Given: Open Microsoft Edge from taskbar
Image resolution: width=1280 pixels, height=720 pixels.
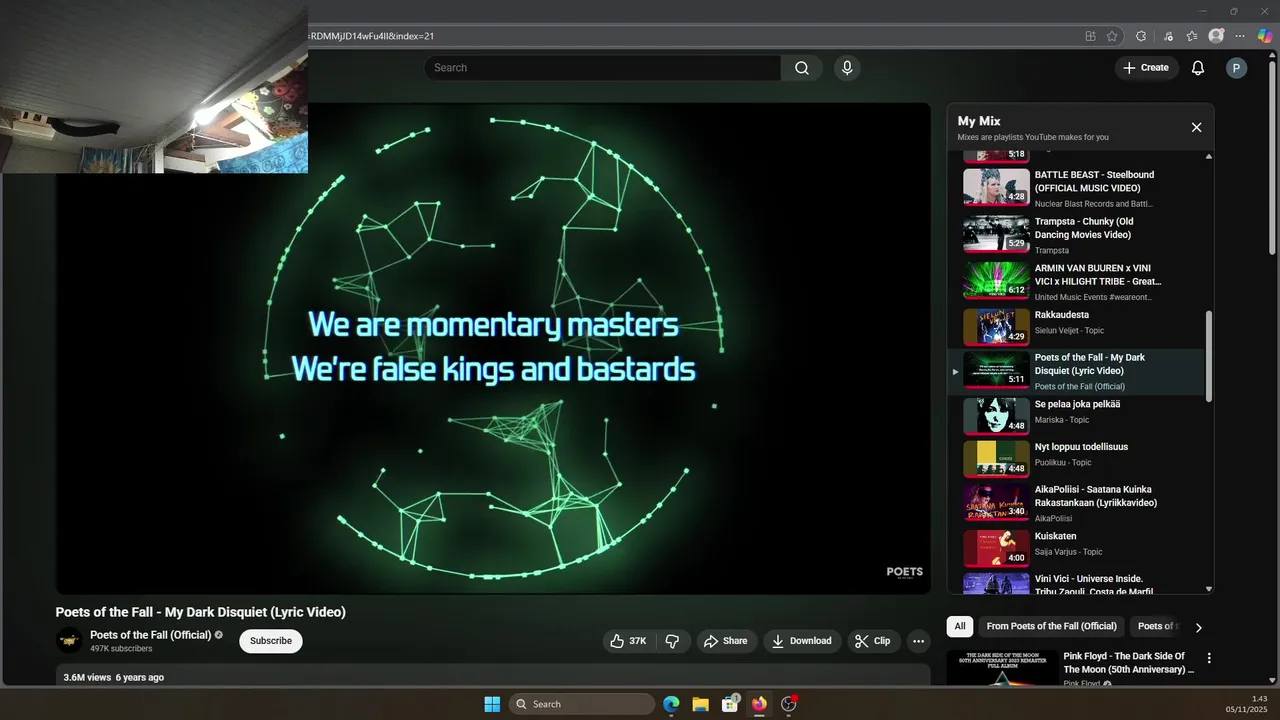Looking at the screenshot, I should click(x=671, y=704).
